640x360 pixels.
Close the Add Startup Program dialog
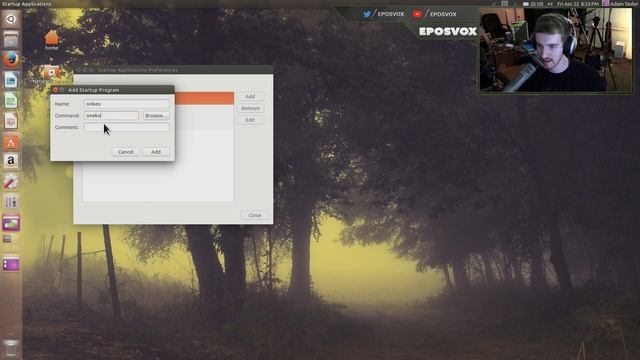pos(56,90)
